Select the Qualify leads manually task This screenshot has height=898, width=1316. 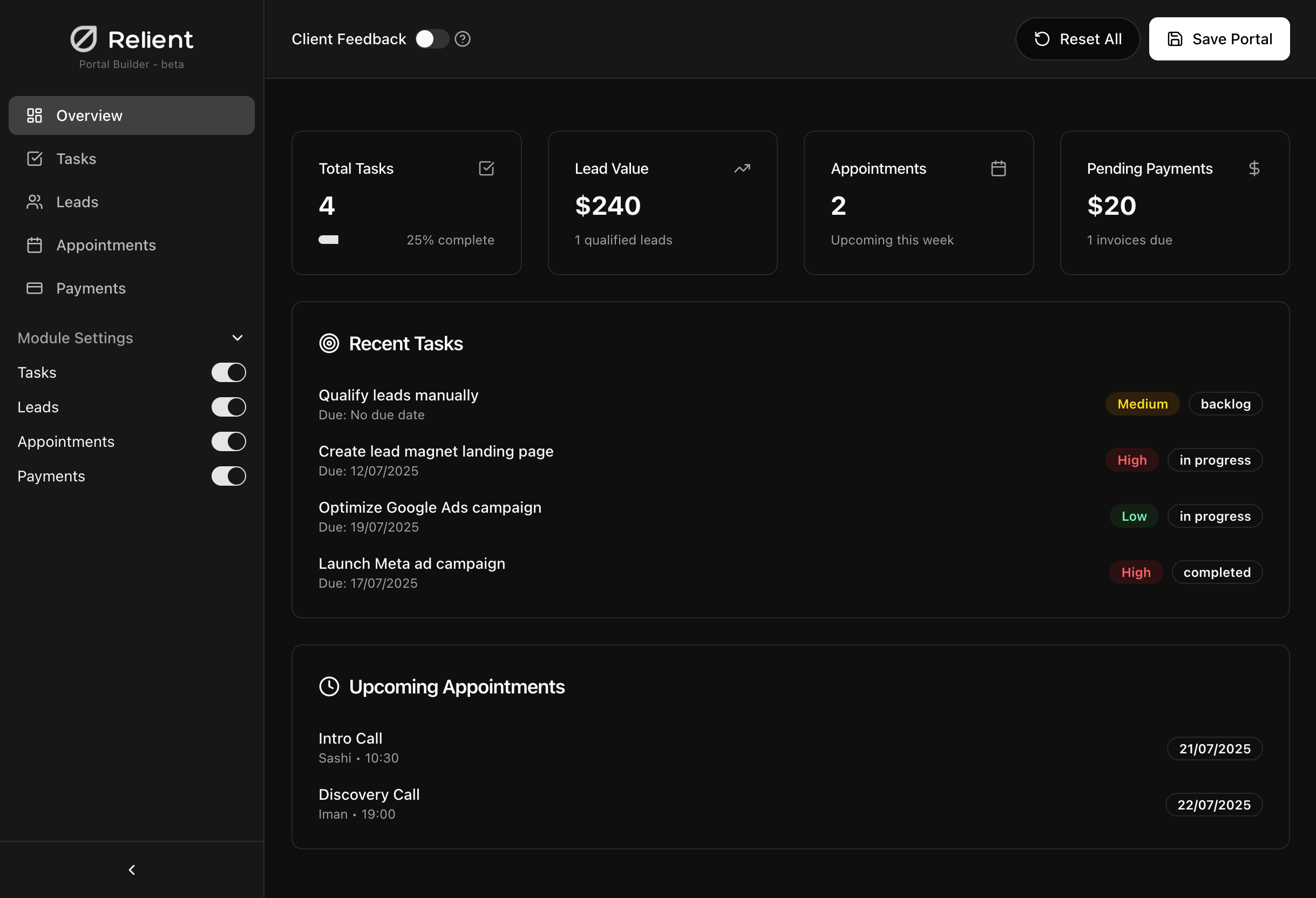click(x=398, y=394)
